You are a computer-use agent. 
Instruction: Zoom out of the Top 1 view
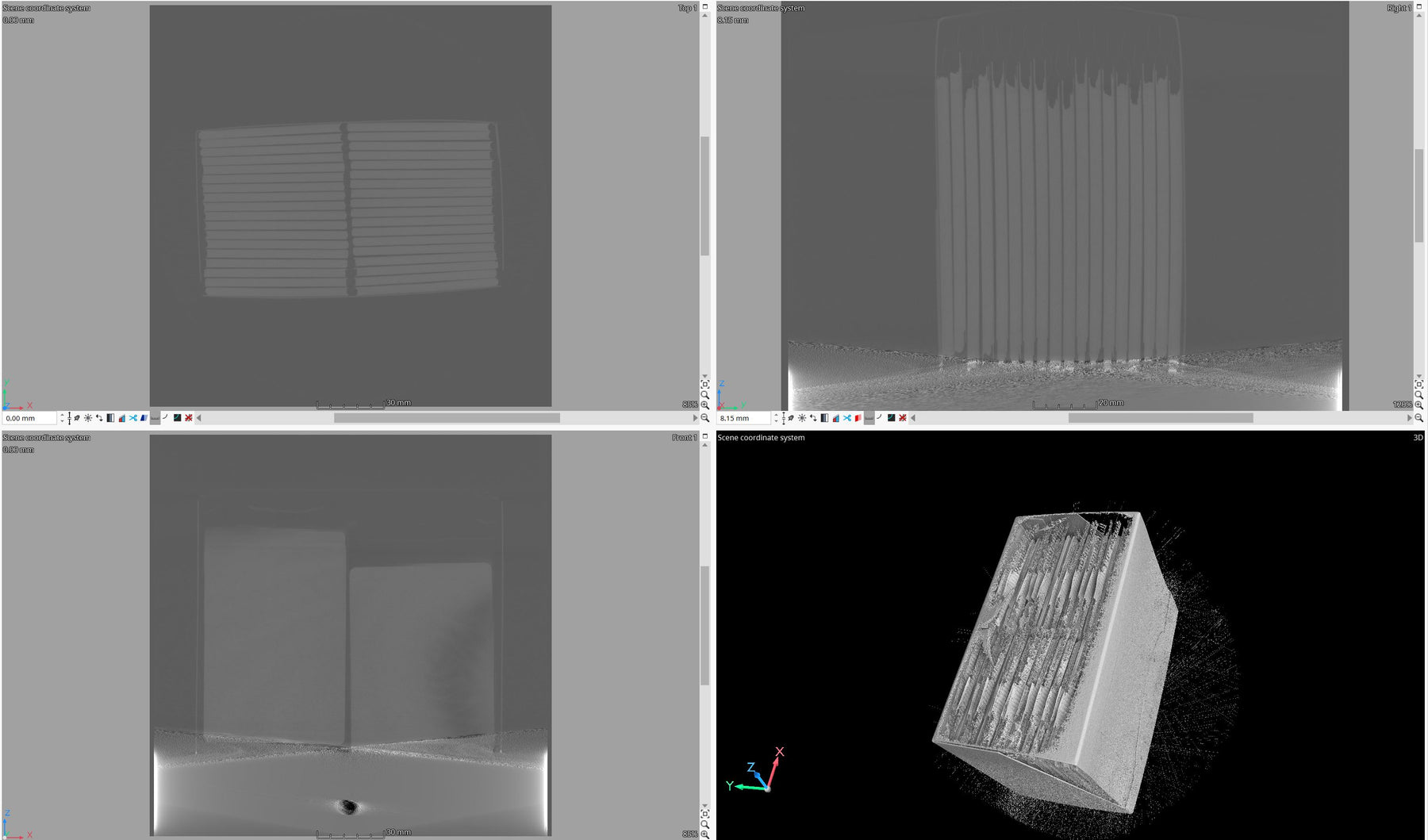click(x=704, y=418)
